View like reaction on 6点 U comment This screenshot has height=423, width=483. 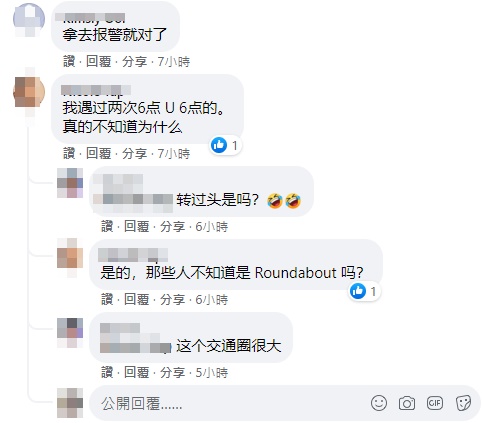click(226, 146)
